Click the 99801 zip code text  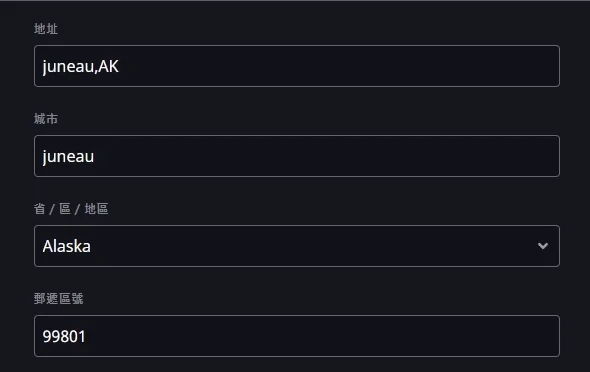tap(64, 336)
